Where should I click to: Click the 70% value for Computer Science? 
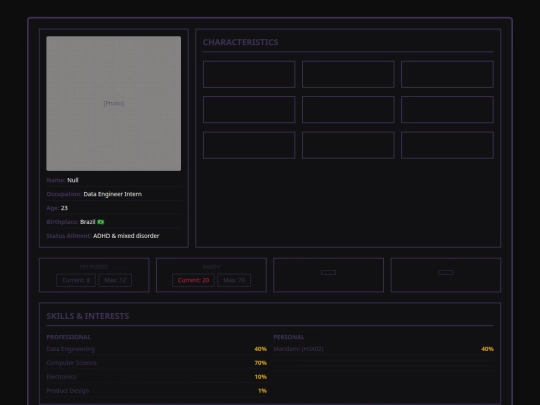tap(260, 363)
